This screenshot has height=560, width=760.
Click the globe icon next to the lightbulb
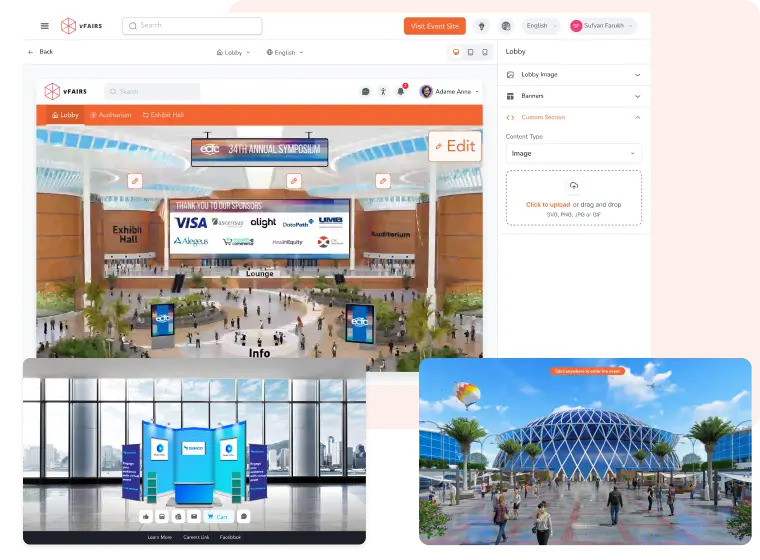[506, 26]
